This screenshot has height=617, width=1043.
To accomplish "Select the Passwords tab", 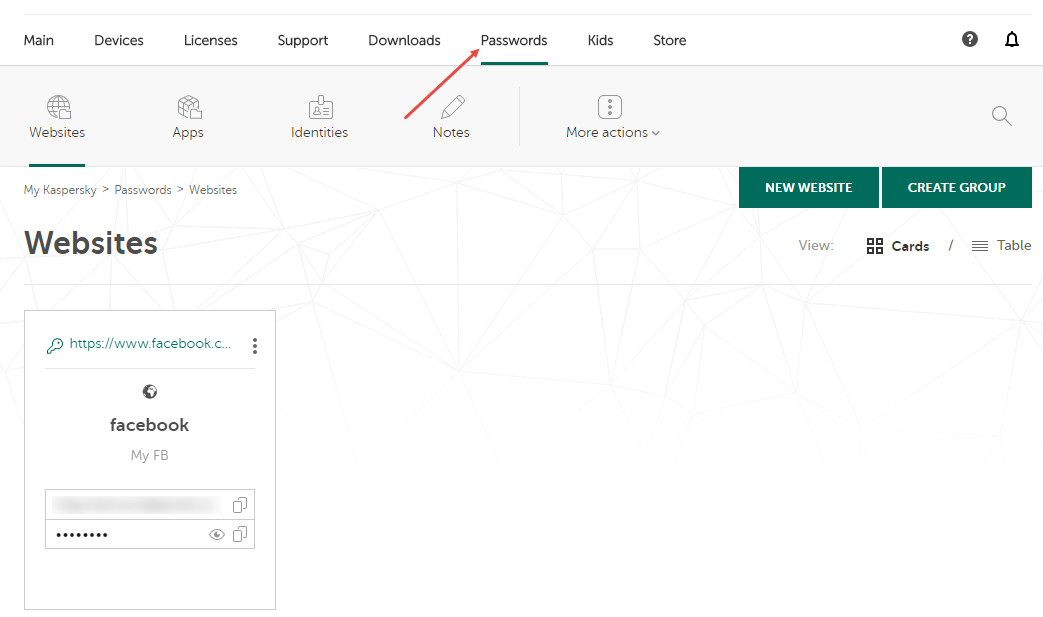I will (514, 41).
